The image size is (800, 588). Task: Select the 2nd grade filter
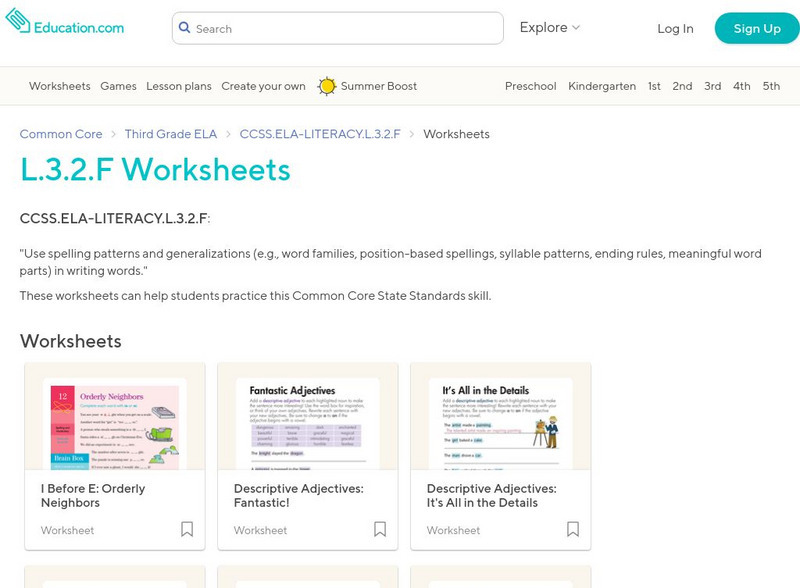[682, 86]
